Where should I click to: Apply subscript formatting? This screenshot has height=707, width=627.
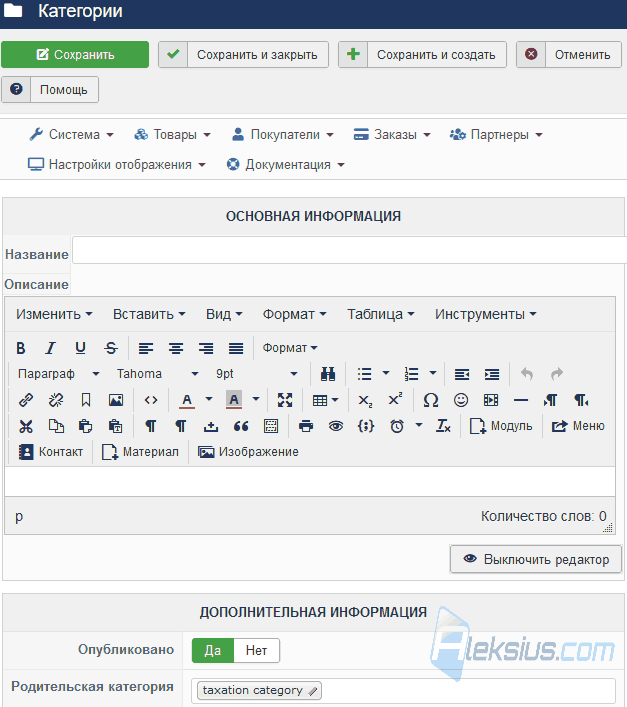click(x=365, y=400)
